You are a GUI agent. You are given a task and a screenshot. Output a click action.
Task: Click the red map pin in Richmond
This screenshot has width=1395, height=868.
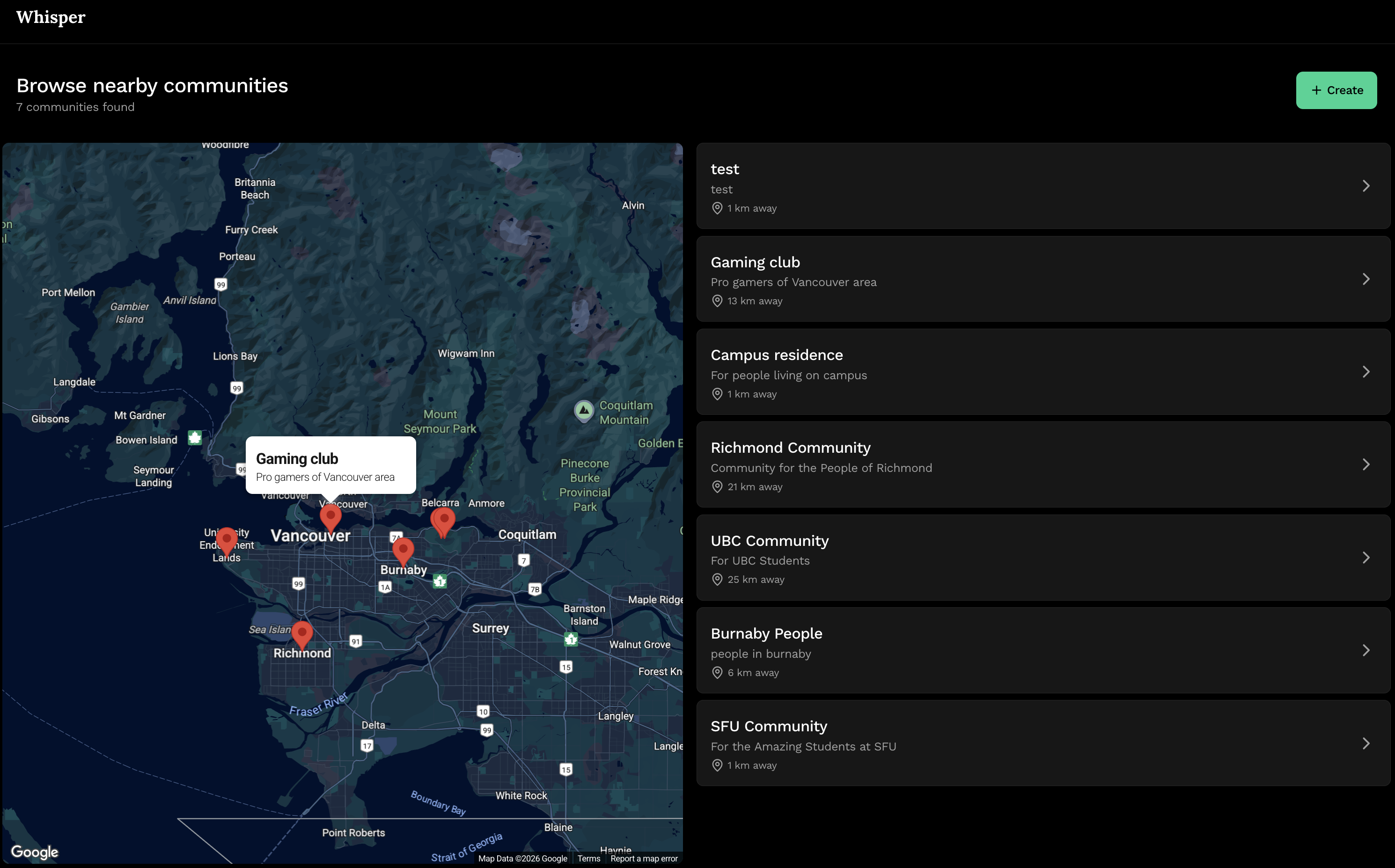302,633
